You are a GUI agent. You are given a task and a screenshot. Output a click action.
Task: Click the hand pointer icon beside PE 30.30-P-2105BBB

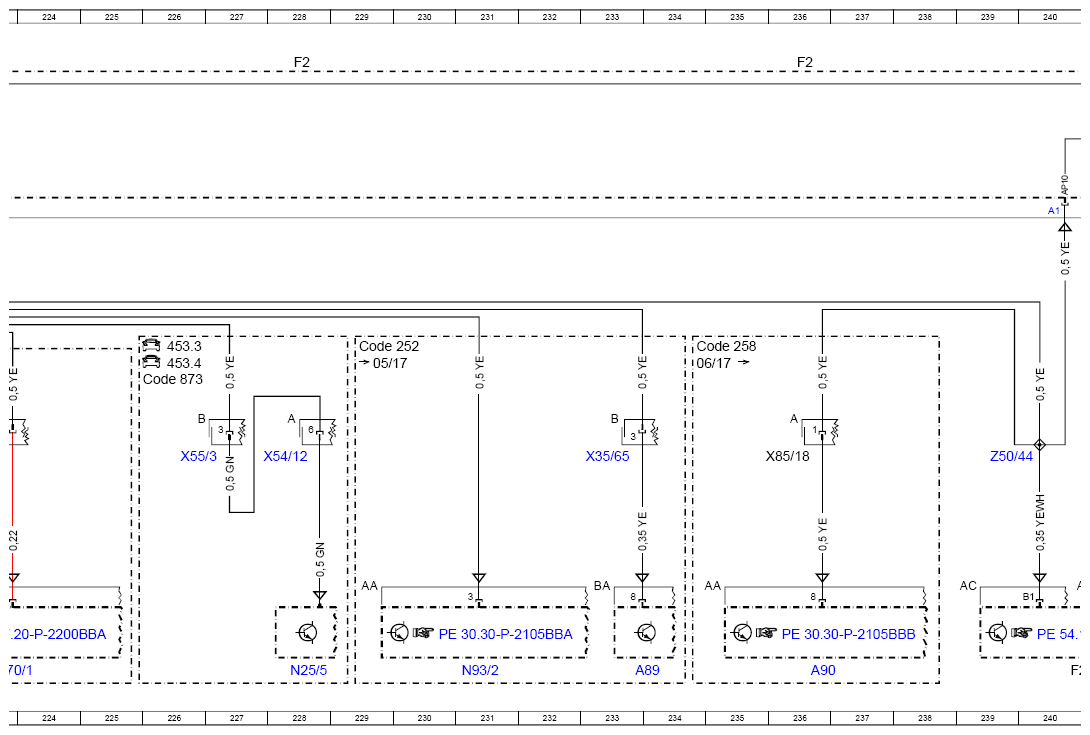click(x=767, y=633)
